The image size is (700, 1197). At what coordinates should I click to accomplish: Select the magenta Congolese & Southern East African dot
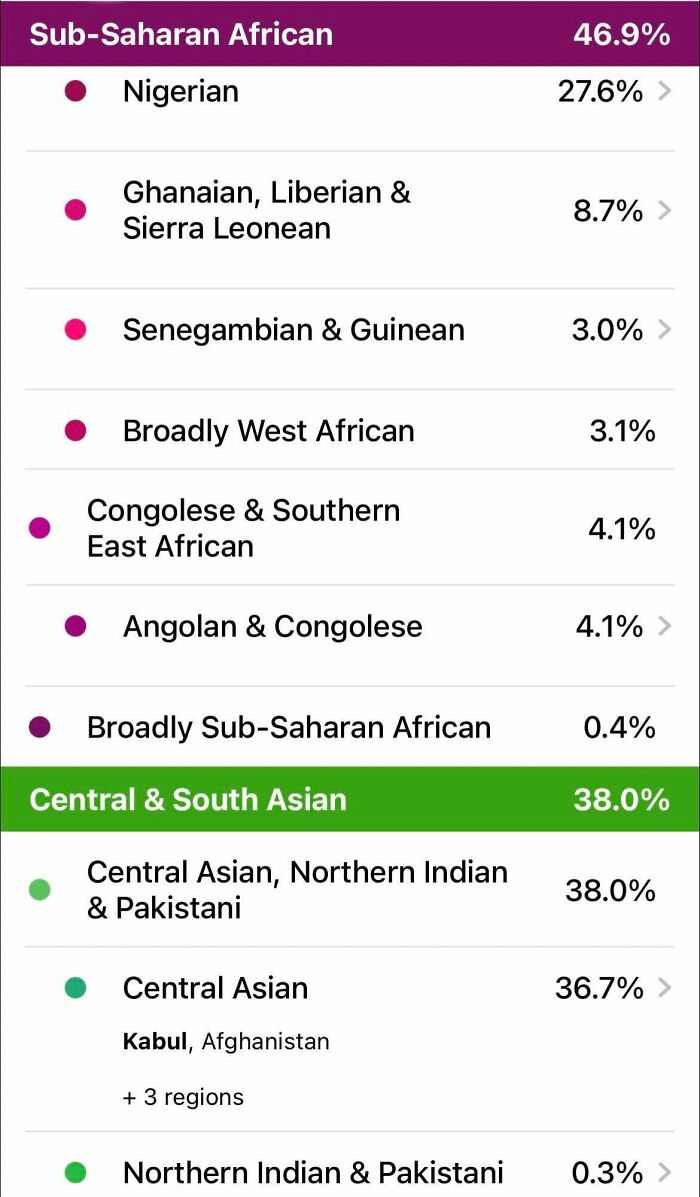pos(40,528)
